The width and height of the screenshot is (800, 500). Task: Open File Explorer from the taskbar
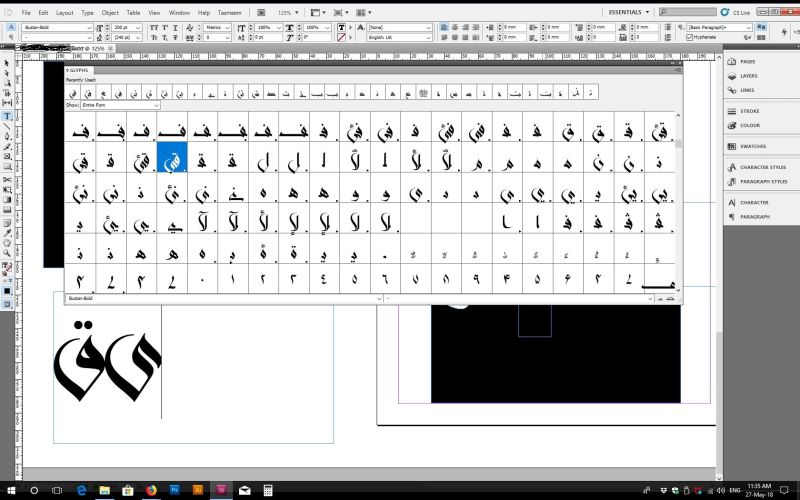coord(105,491)
